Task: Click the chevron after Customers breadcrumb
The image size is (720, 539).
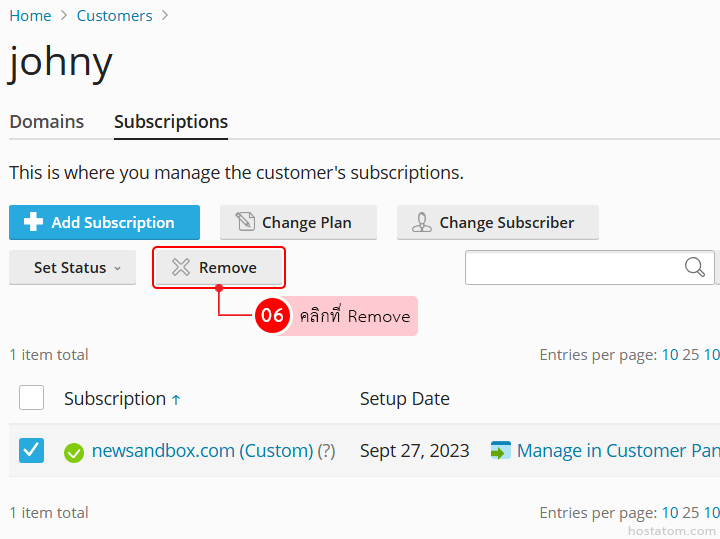Action: click(x=165, y=16)
